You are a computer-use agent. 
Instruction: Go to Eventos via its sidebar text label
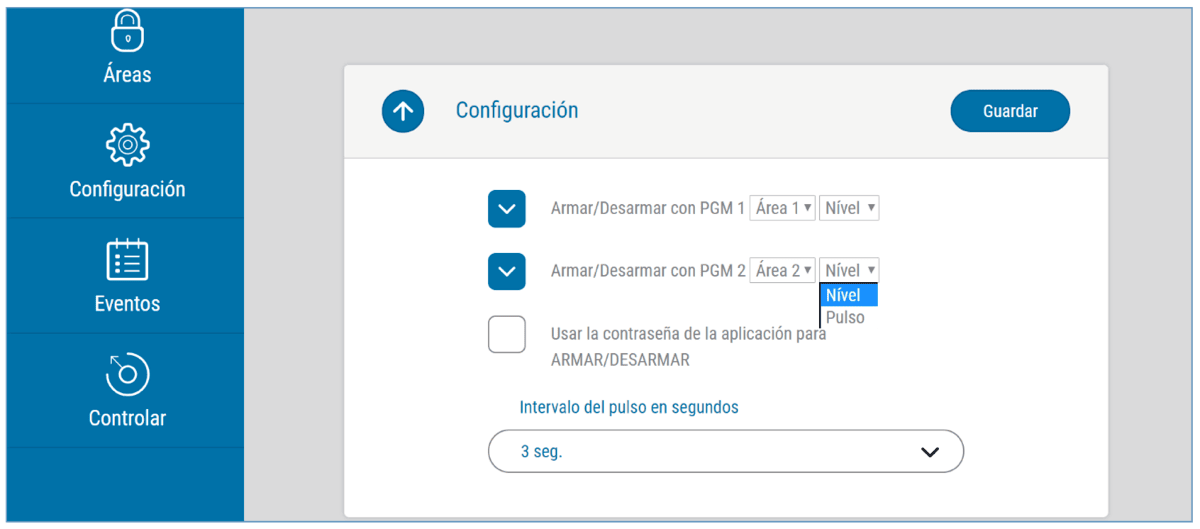click(x=127, y=304)
